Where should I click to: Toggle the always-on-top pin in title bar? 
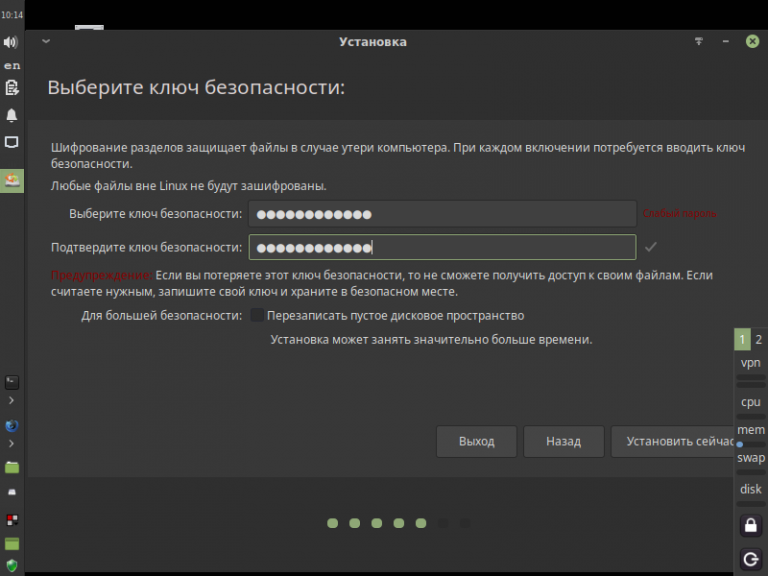tap(699, 42)
